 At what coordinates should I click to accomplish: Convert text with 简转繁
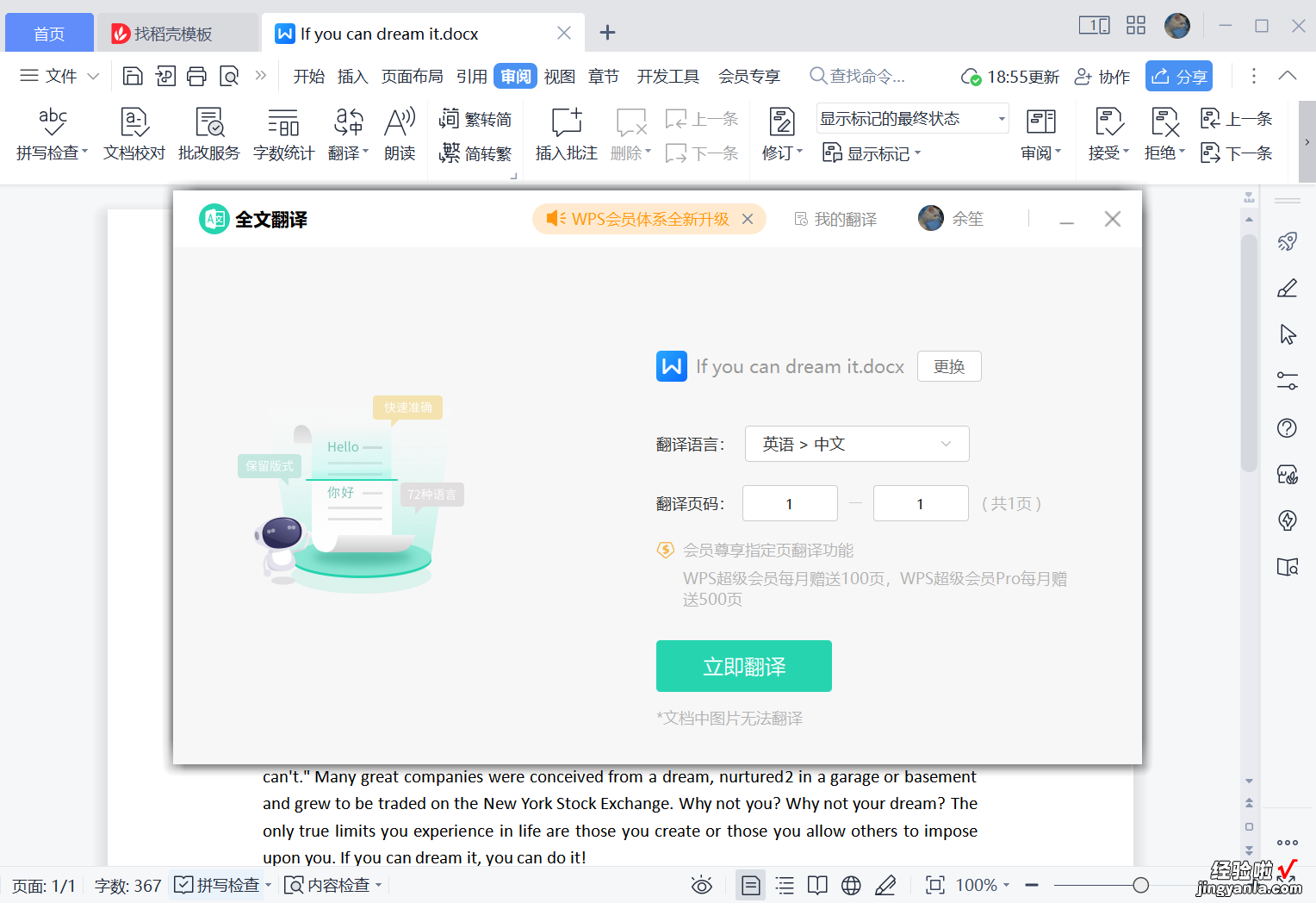[x=475, y=153]
